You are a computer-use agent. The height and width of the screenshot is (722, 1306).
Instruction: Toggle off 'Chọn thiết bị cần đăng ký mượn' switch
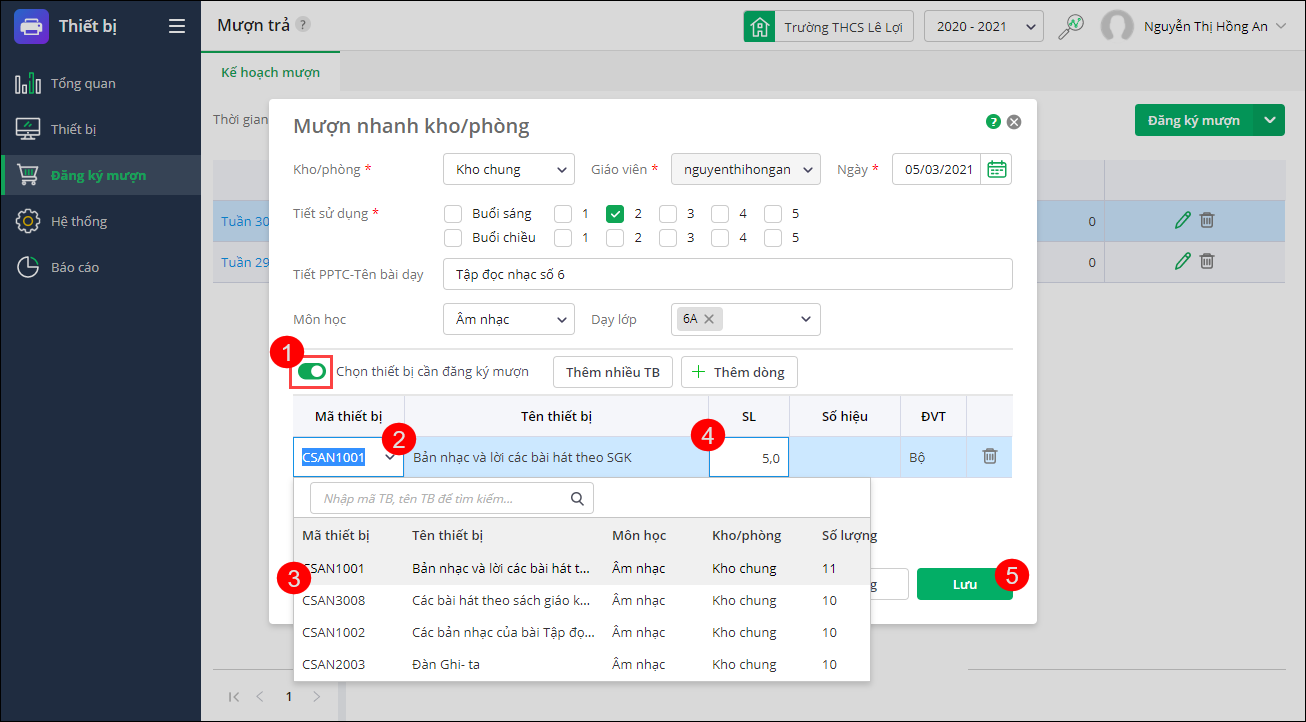click(x=312, y=372)
